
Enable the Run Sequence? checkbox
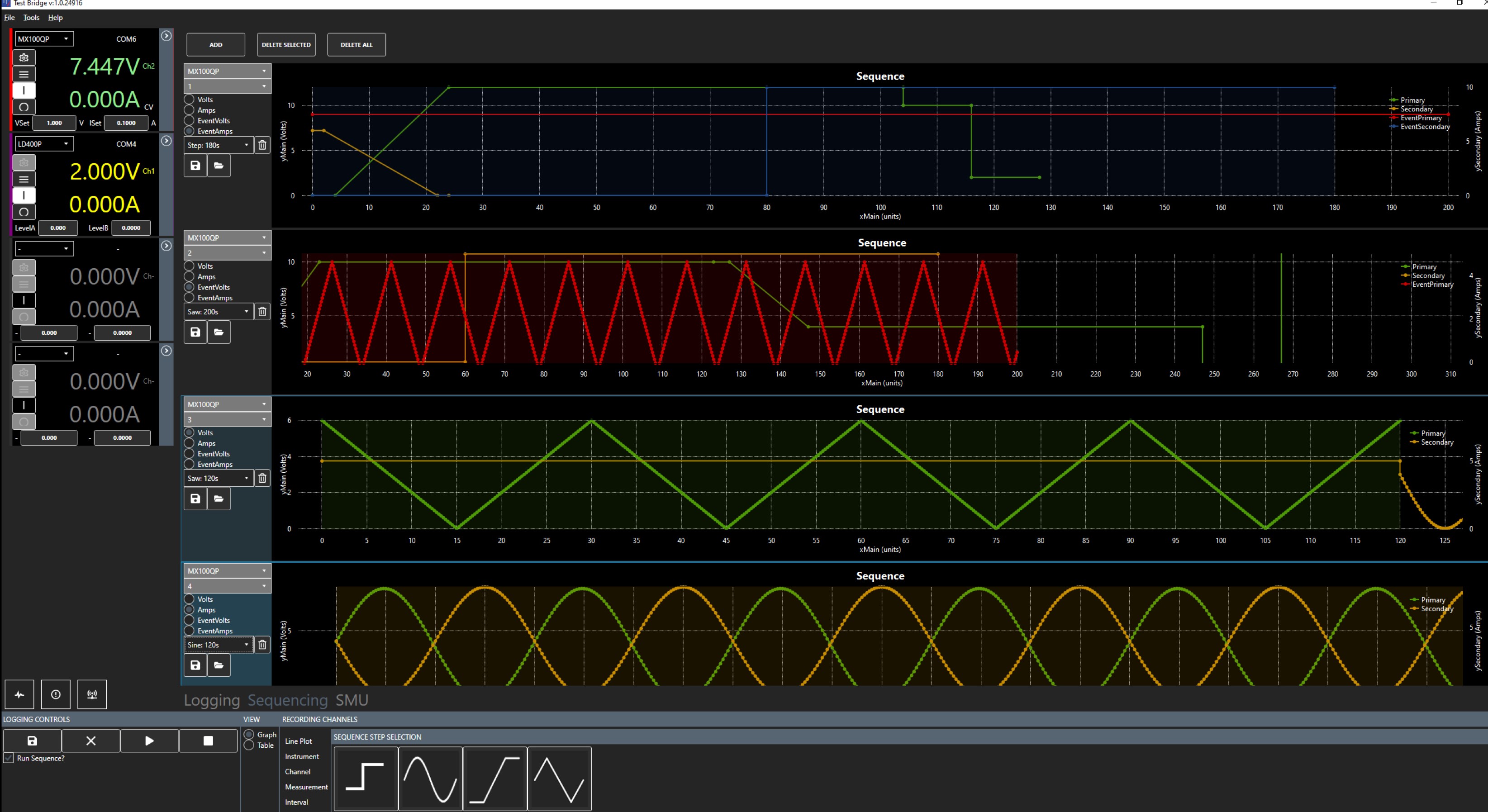(9, 758)
